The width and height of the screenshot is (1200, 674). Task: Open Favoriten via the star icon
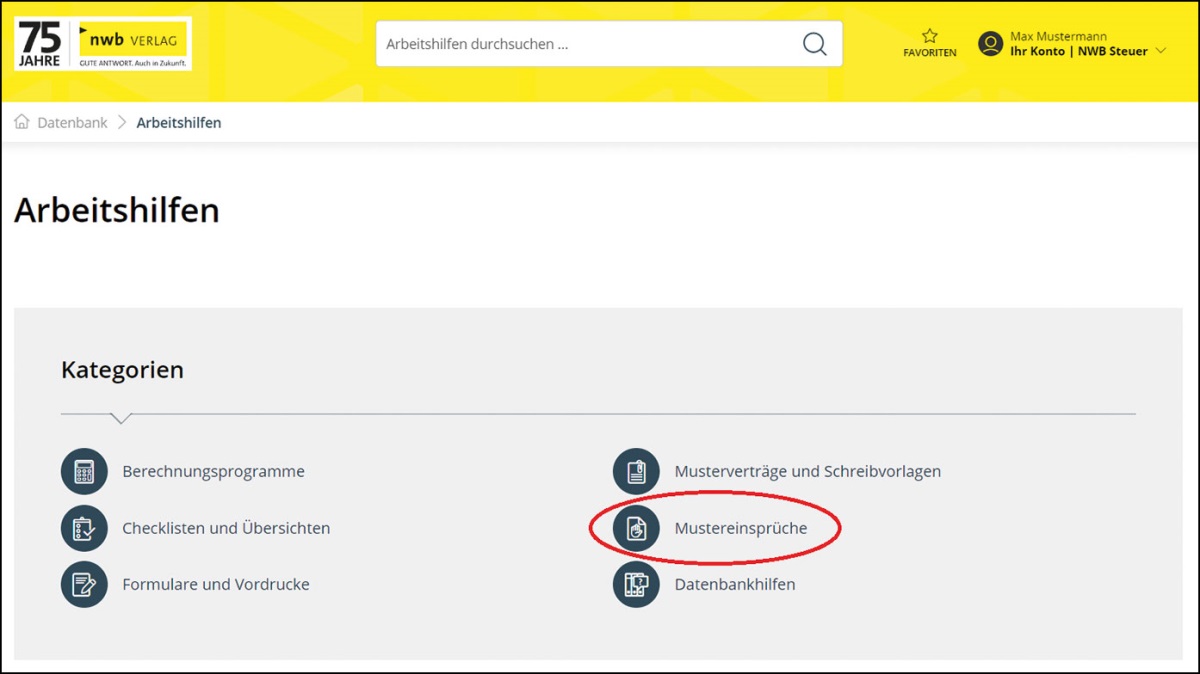coord(929,37)
